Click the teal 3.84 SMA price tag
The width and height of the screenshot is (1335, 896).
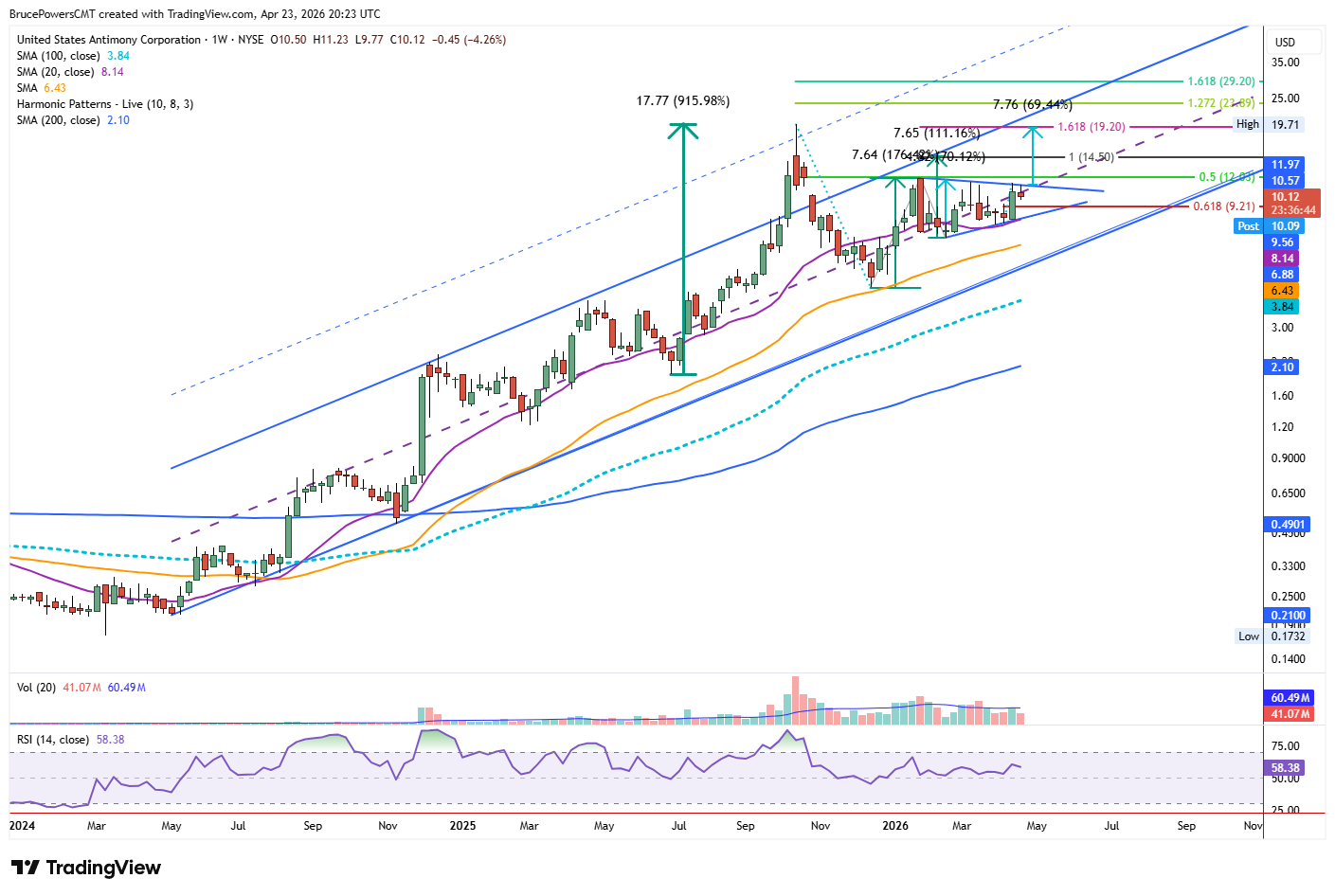pos(1283,307)
